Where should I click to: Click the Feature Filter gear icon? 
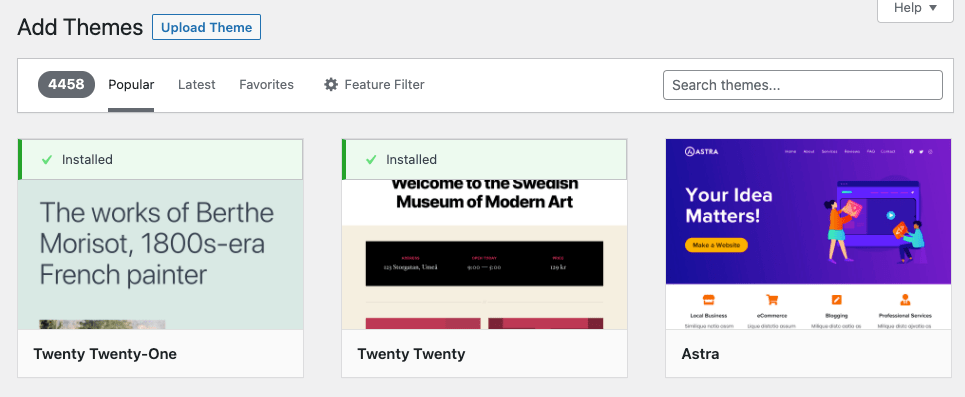point(331,85)
